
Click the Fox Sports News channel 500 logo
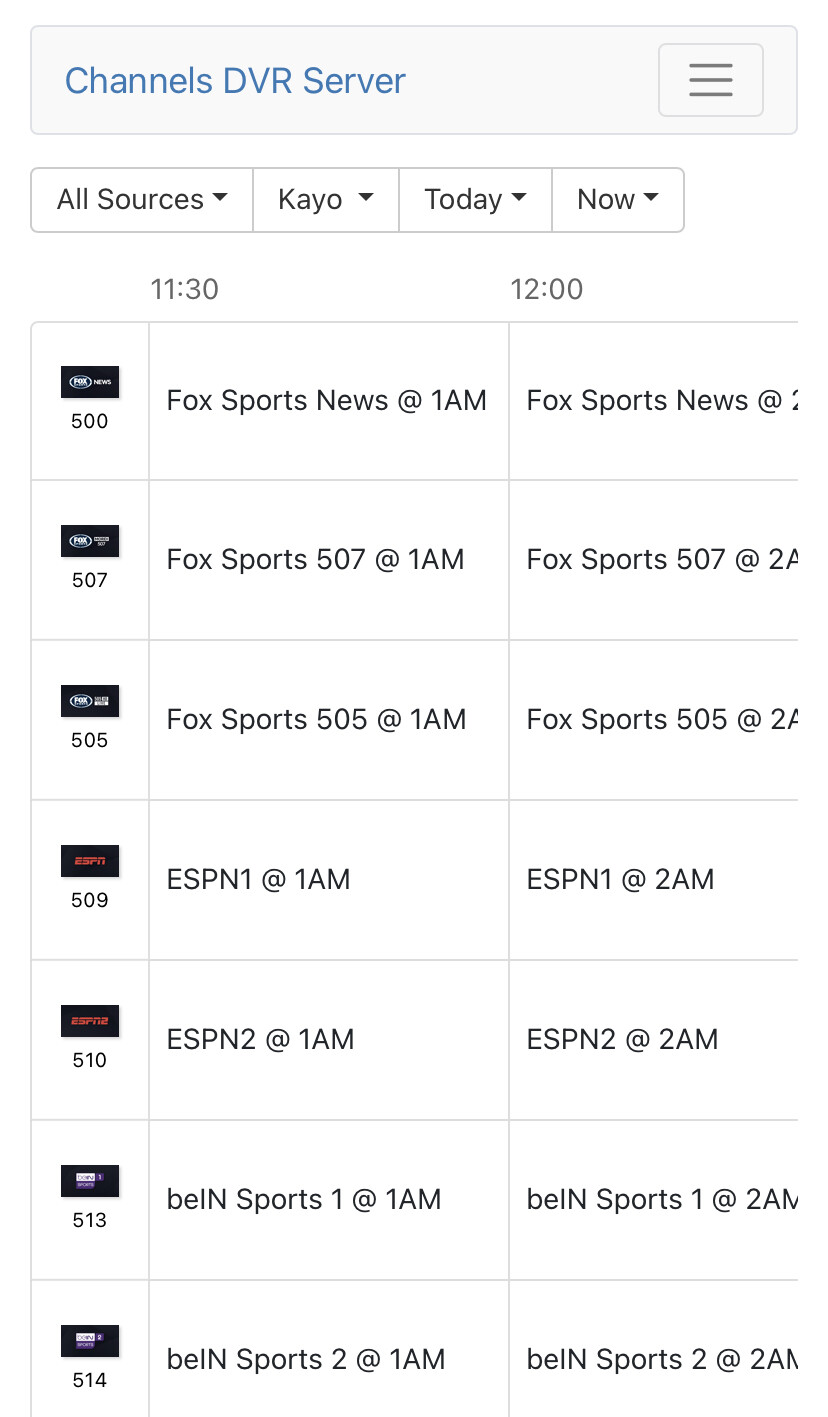coord(90,383)
